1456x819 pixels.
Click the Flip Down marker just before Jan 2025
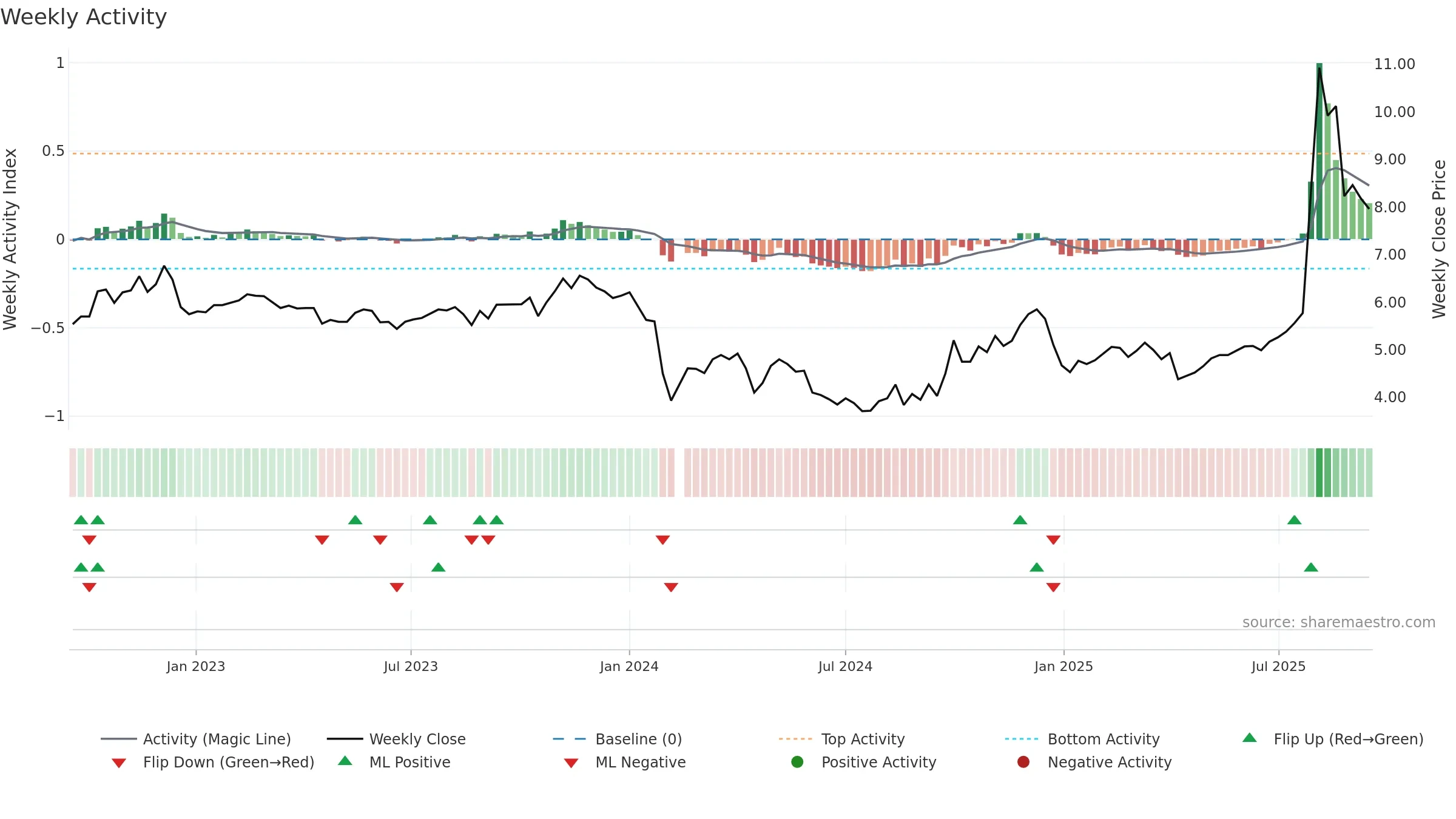(1053, 540)
